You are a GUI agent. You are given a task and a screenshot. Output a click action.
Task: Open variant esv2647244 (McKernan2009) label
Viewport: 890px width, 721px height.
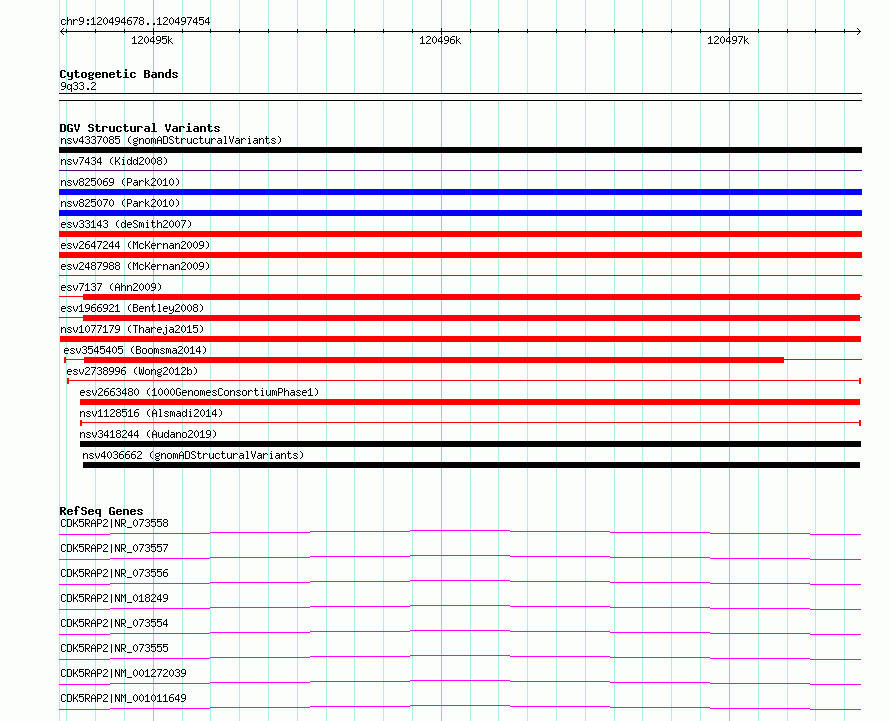[x=135, y=245]
